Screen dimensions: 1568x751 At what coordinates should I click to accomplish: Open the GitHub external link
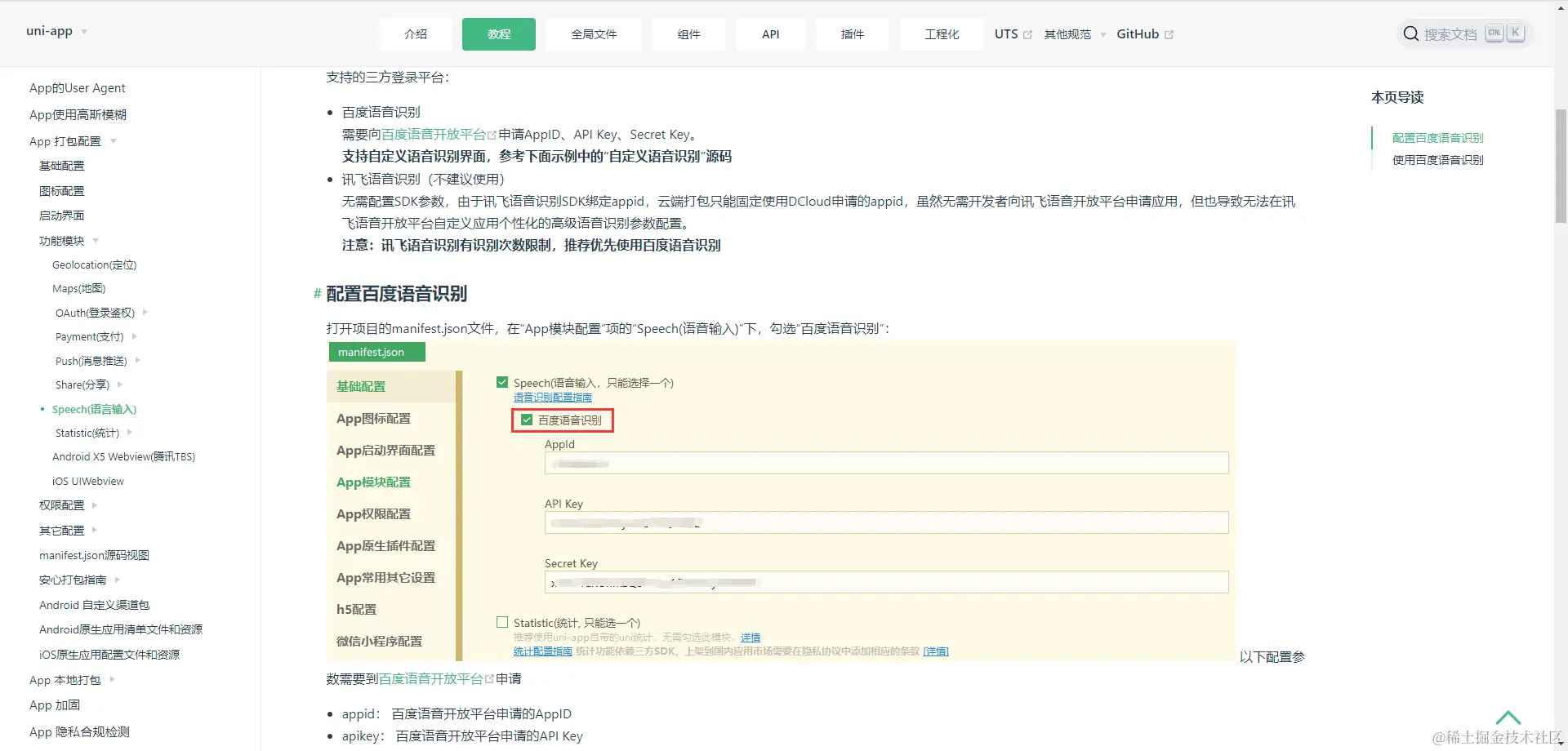[1145, 34]
